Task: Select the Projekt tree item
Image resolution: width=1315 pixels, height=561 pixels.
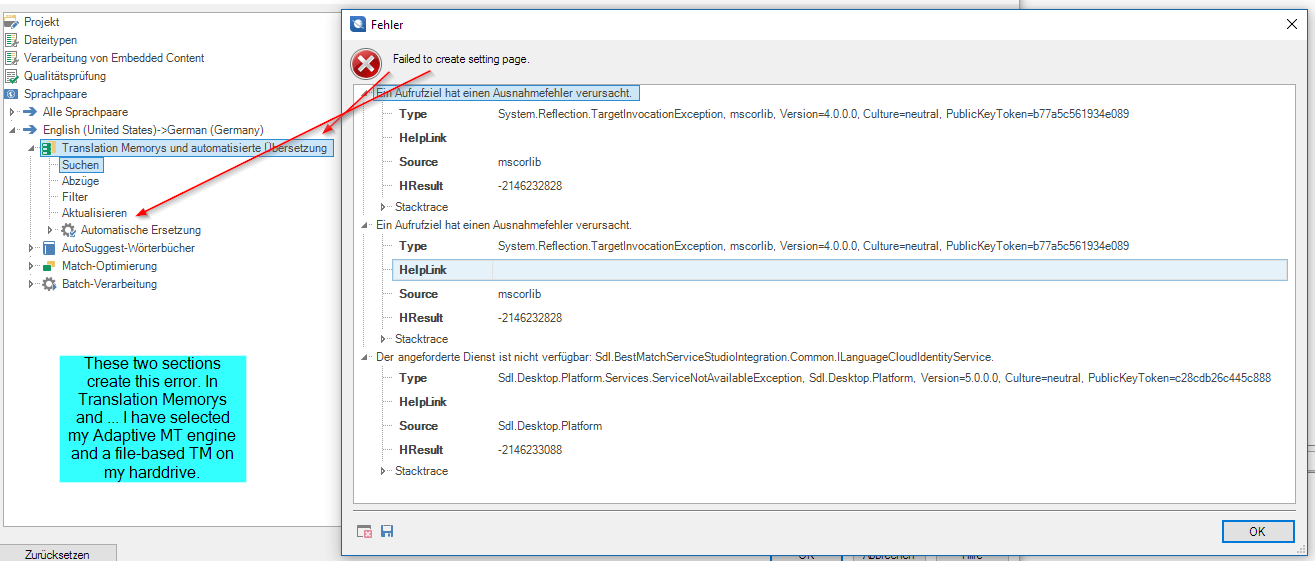Action: (x=42, y=22)
